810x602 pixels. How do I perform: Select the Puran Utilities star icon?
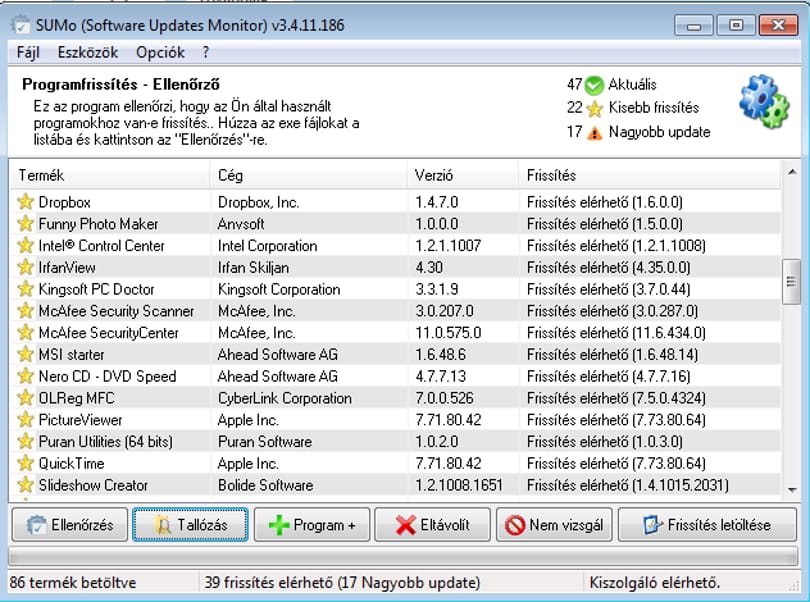[x=25, y=441]
